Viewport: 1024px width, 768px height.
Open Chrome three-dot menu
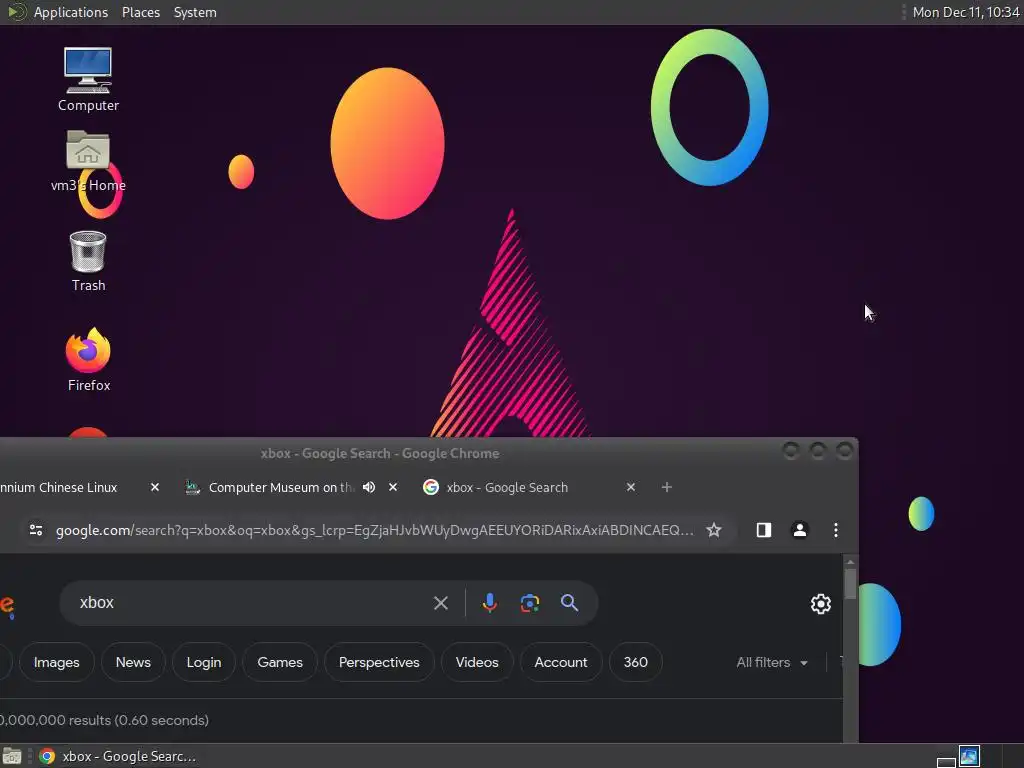(x=836, y=530)
